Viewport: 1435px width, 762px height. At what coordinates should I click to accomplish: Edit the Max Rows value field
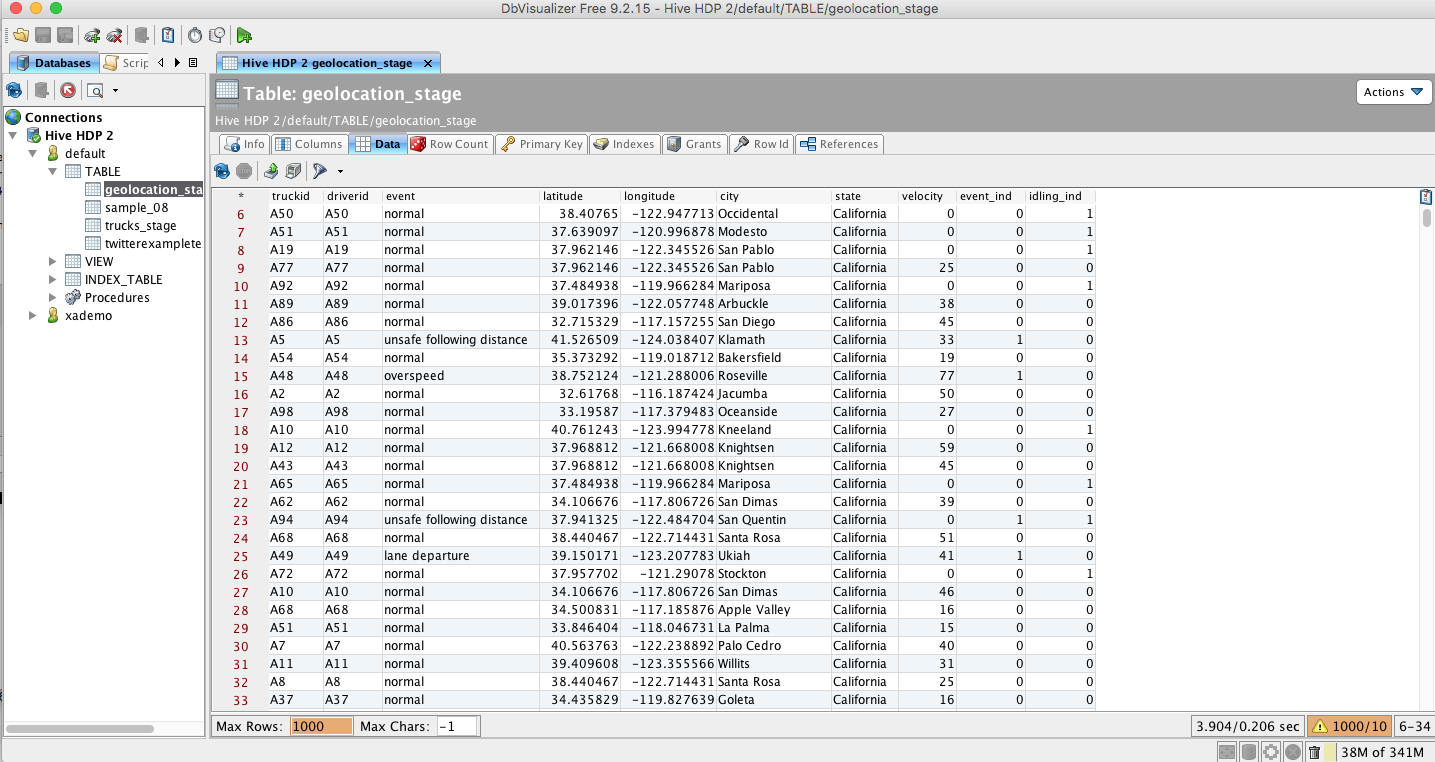tap(321, 725)
